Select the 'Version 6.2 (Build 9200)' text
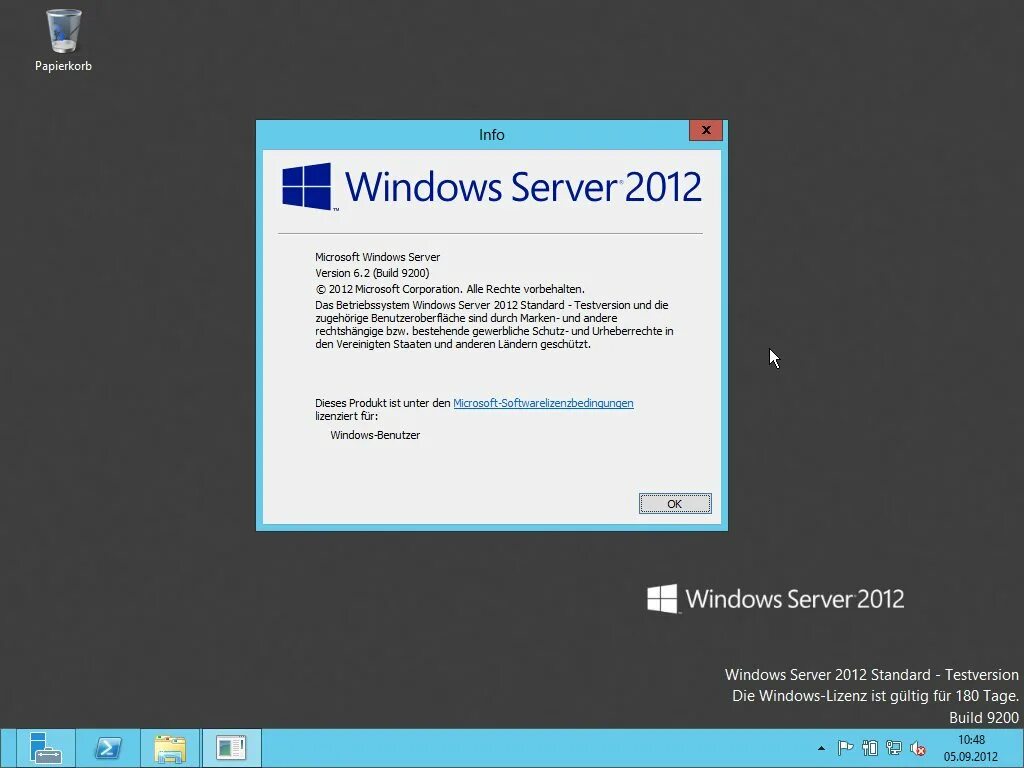The width and height of the screenshot is (1024, 768). (x=372, y=273)
